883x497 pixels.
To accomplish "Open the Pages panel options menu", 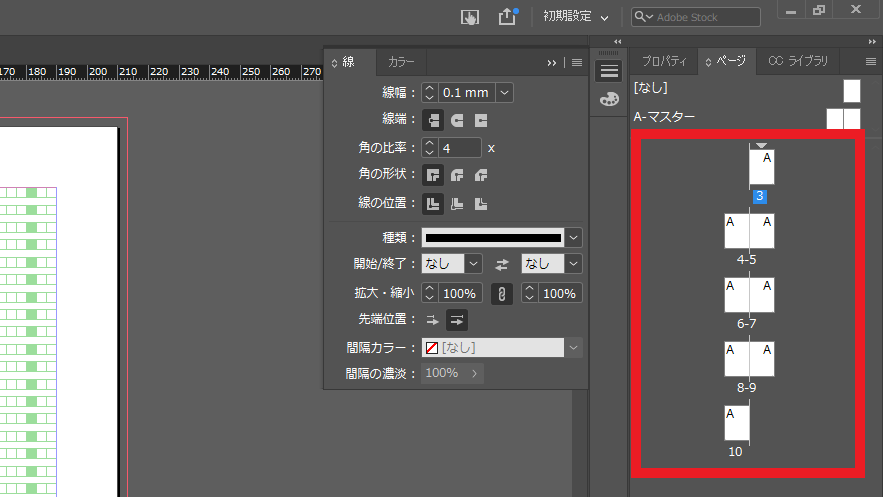I will 871,61.
